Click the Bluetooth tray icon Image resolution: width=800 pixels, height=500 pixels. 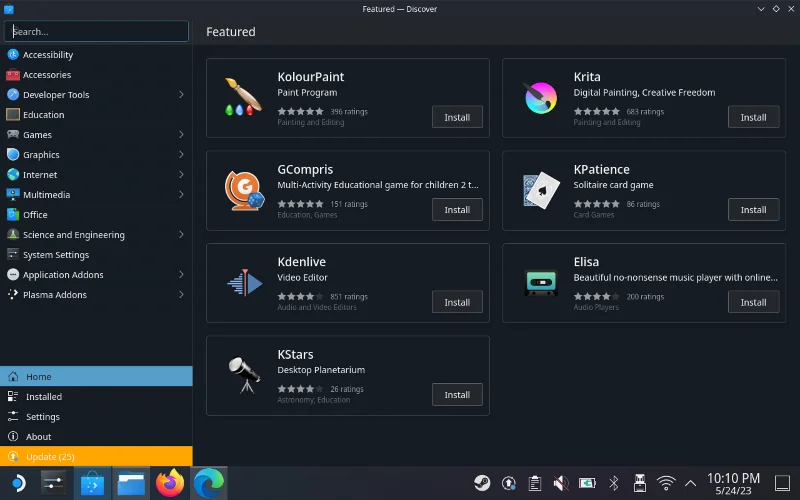614,483
